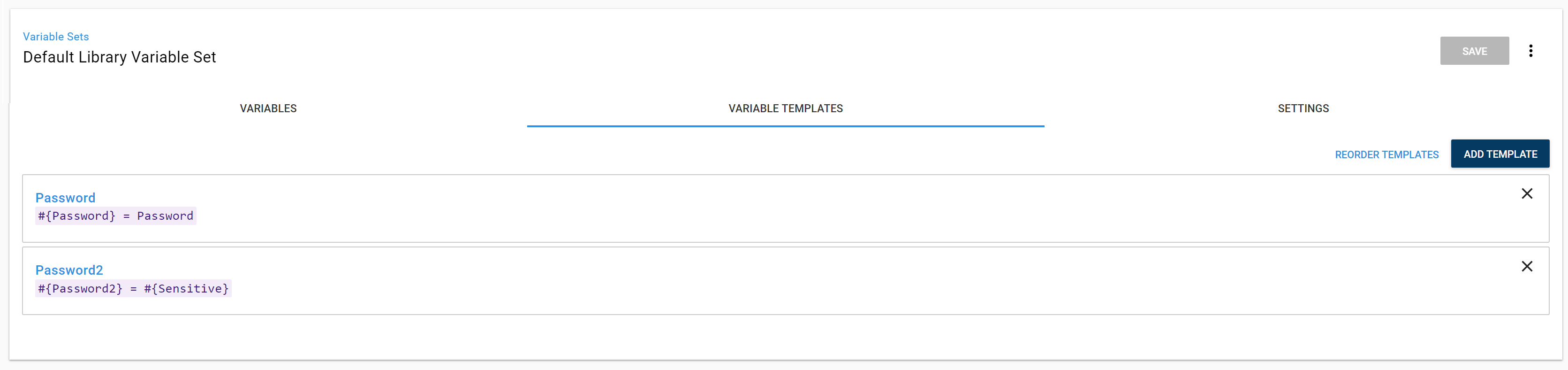Screen dimensions: 1568x370
Task: Stay on the VARIABLE TEMPLATES tab
Action: click(x=785, y=108)
